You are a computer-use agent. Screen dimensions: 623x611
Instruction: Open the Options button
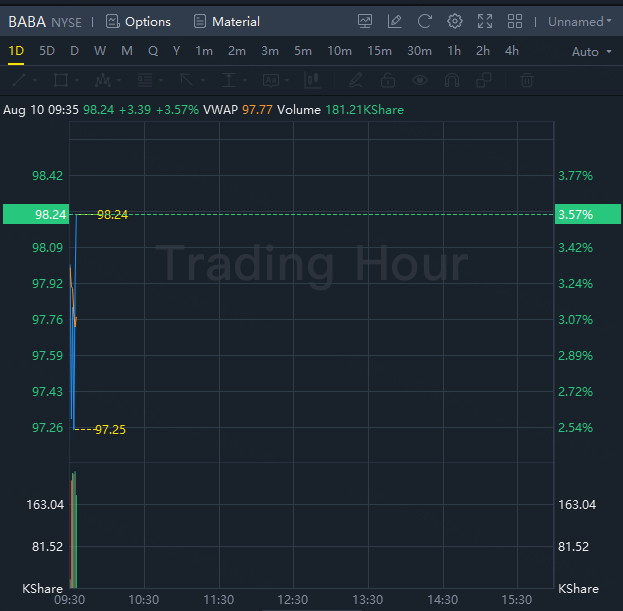point(138,21)
